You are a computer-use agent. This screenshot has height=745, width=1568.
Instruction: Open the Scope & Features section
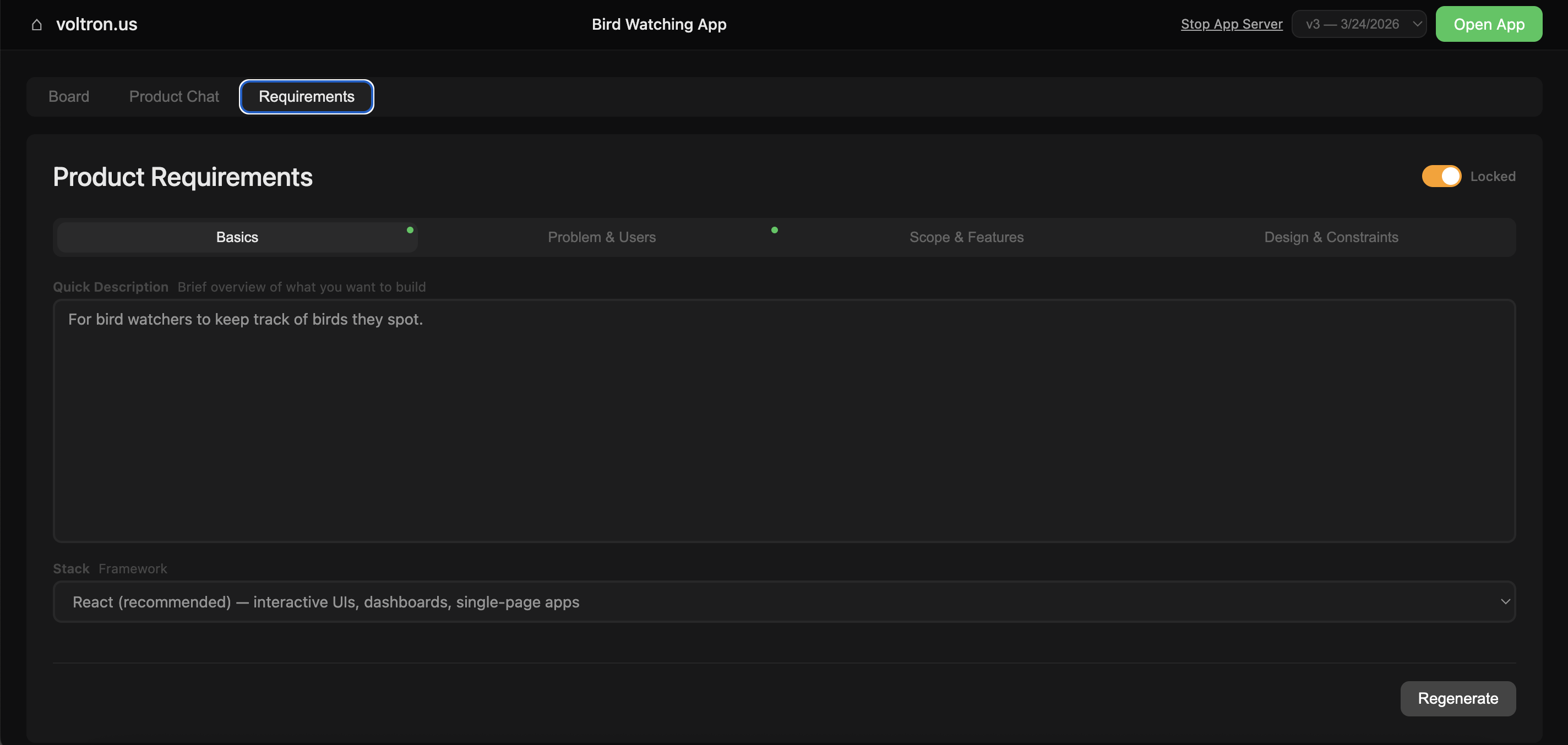966,237
